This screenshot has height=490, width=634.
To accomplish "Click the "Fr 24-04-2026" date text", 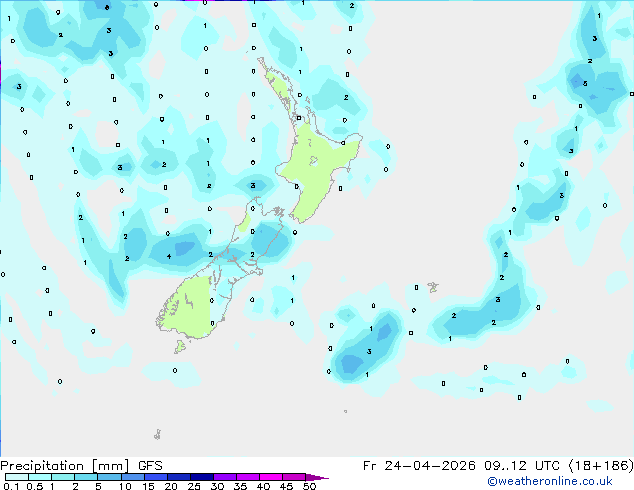I will 419,466.
